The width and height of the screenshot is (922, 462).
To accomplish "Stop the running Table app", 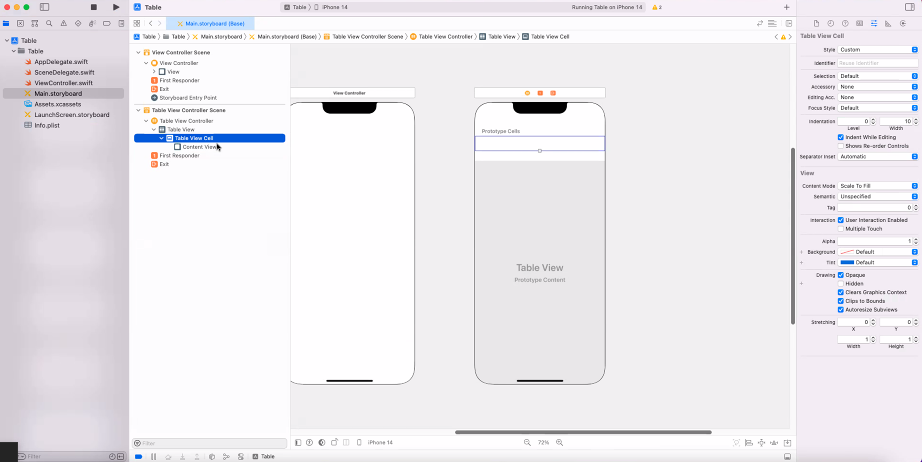I will (x=94, y=7).
